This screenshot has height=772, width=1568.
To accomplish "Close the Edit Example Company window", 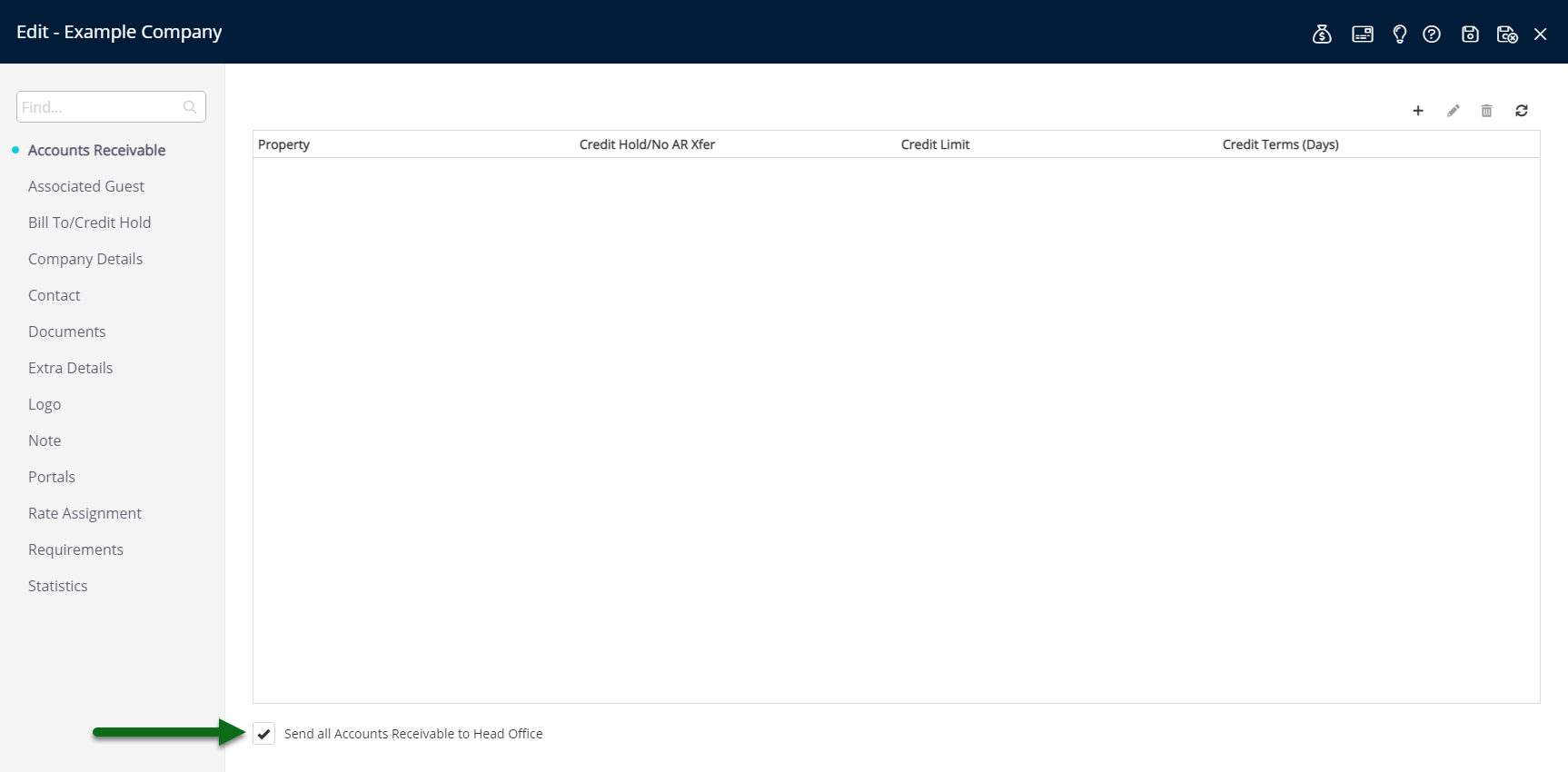I will [1540, 35].
